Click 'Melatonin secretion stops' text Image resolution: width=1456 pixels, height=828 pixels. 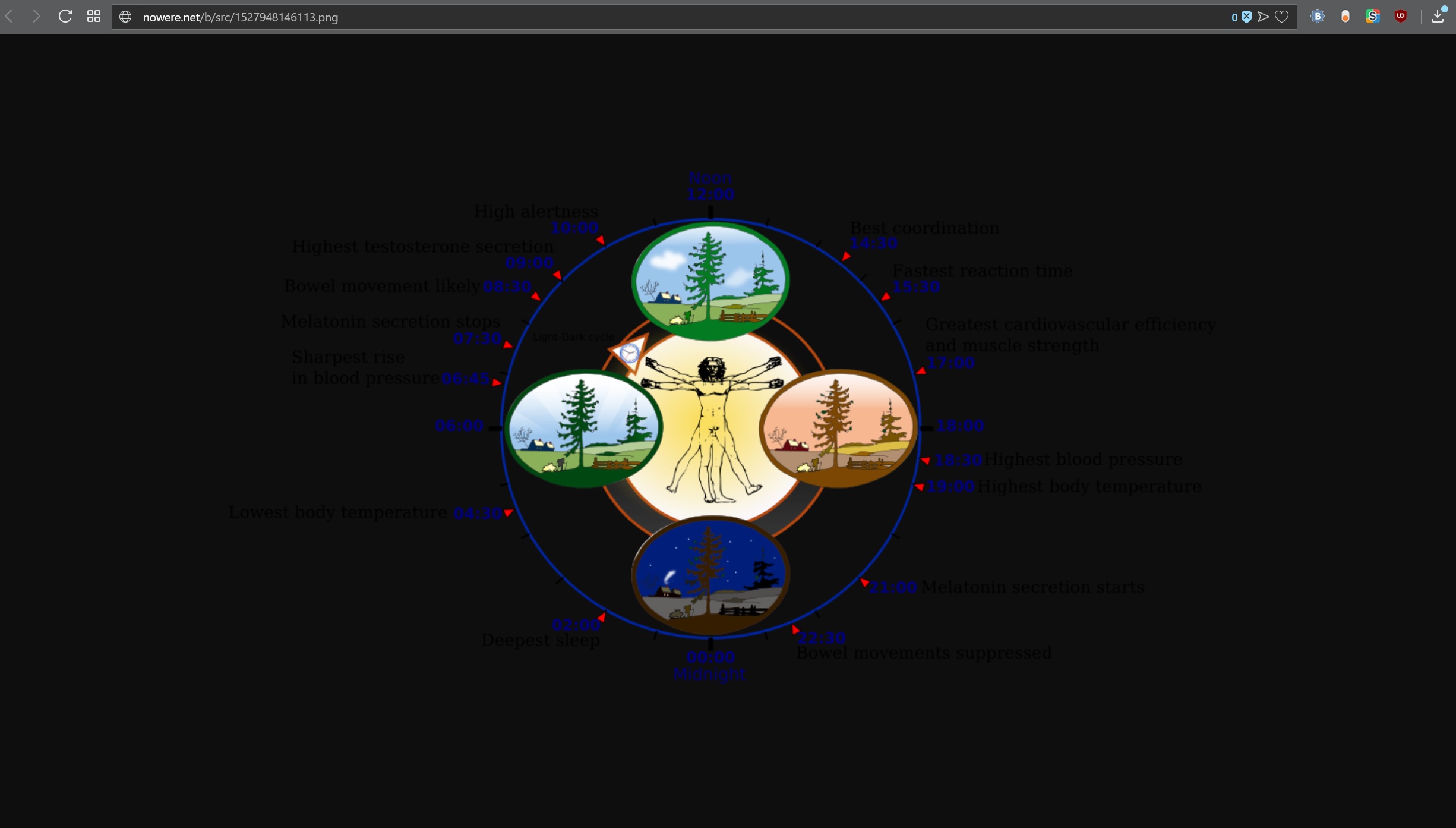pos(390,322)
